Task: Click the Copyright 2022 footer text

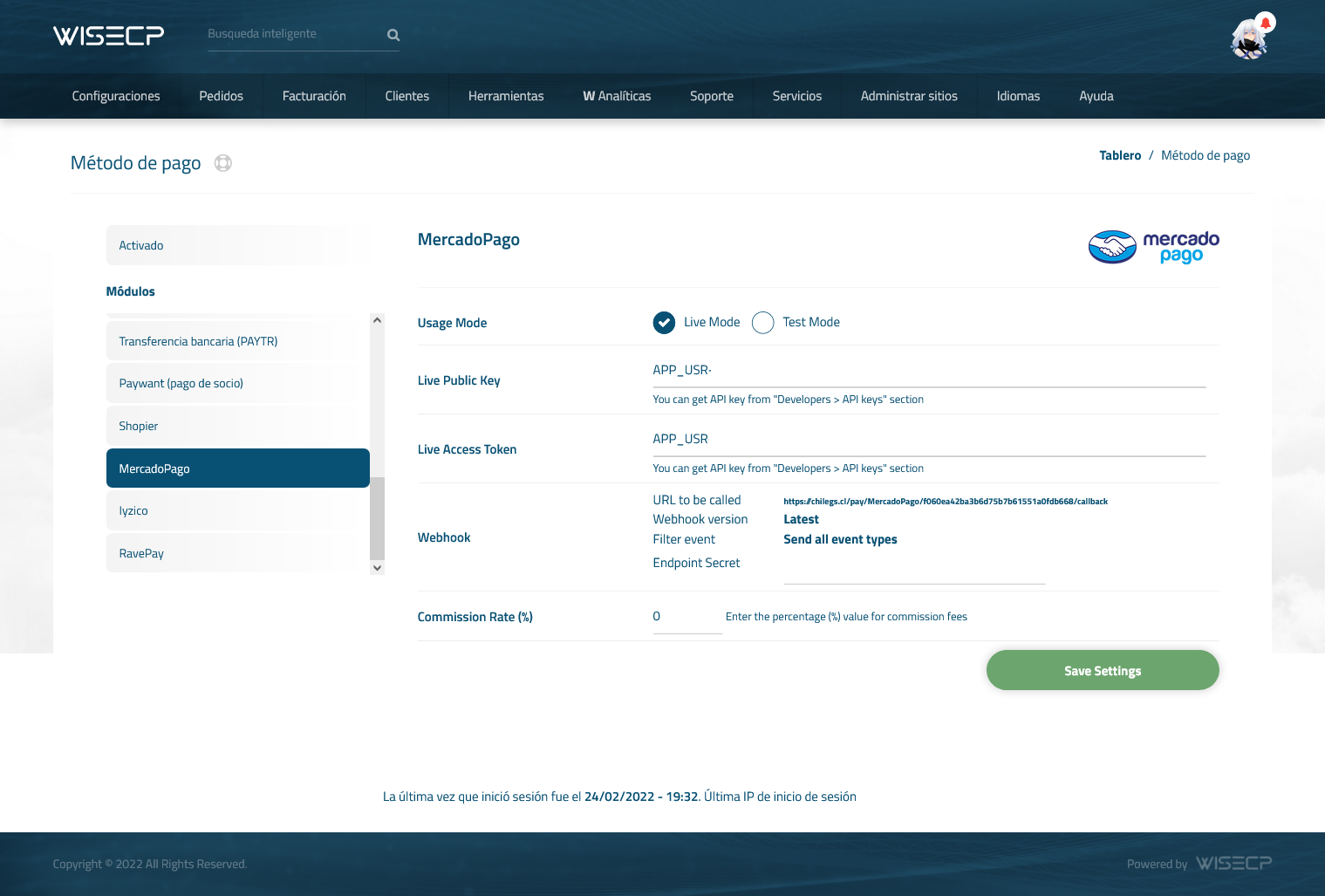Action: [150, 864]
